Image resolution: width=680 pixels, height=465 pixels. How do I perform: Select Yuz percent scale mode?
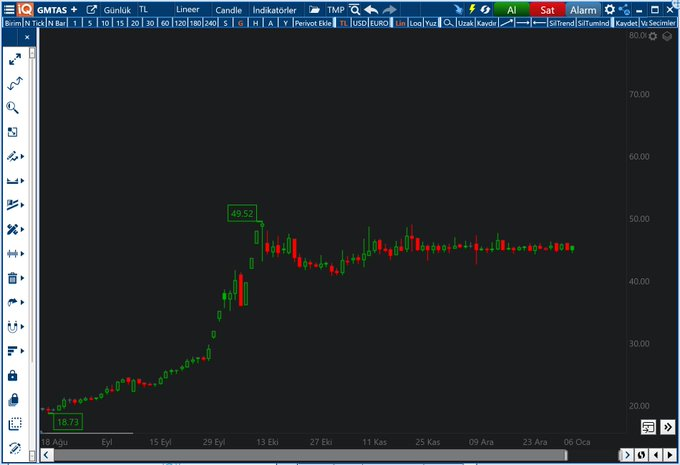point(431,23)
